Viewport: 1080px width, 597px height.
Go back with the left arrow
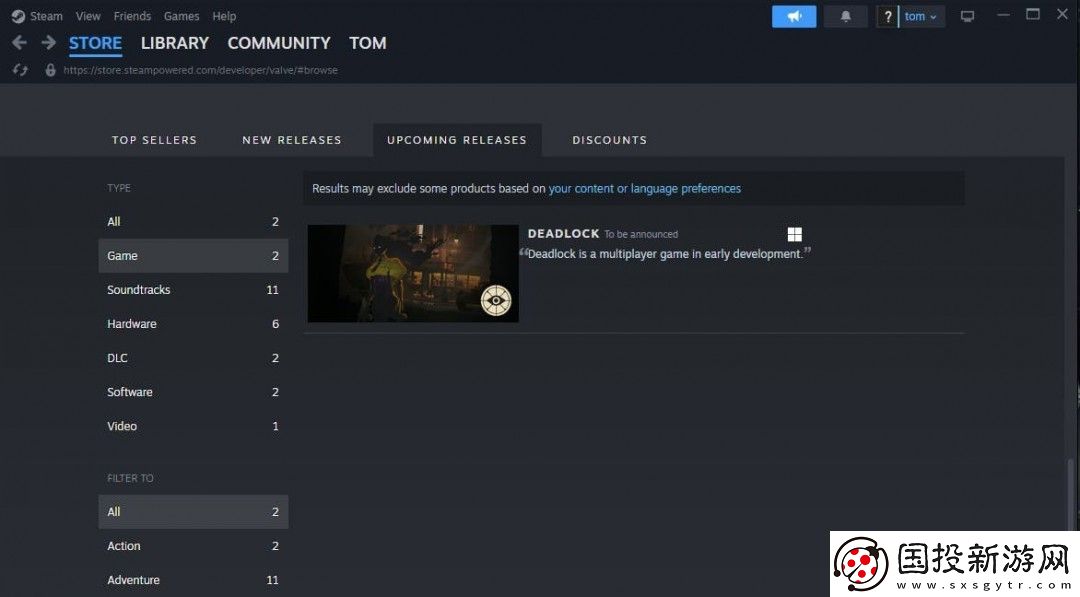coord(19,43)
